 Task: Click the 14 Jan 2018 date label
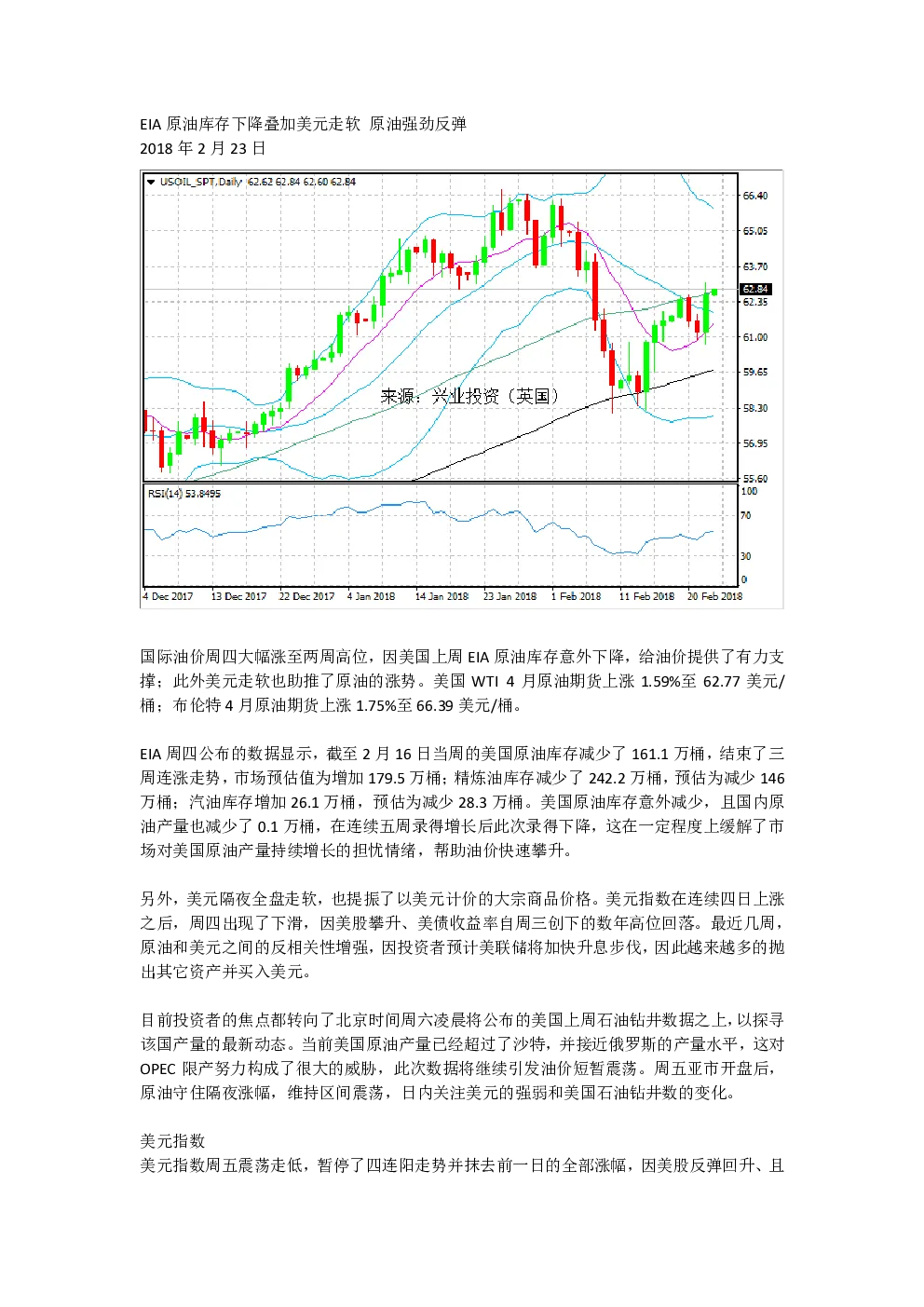coord(442,596)
